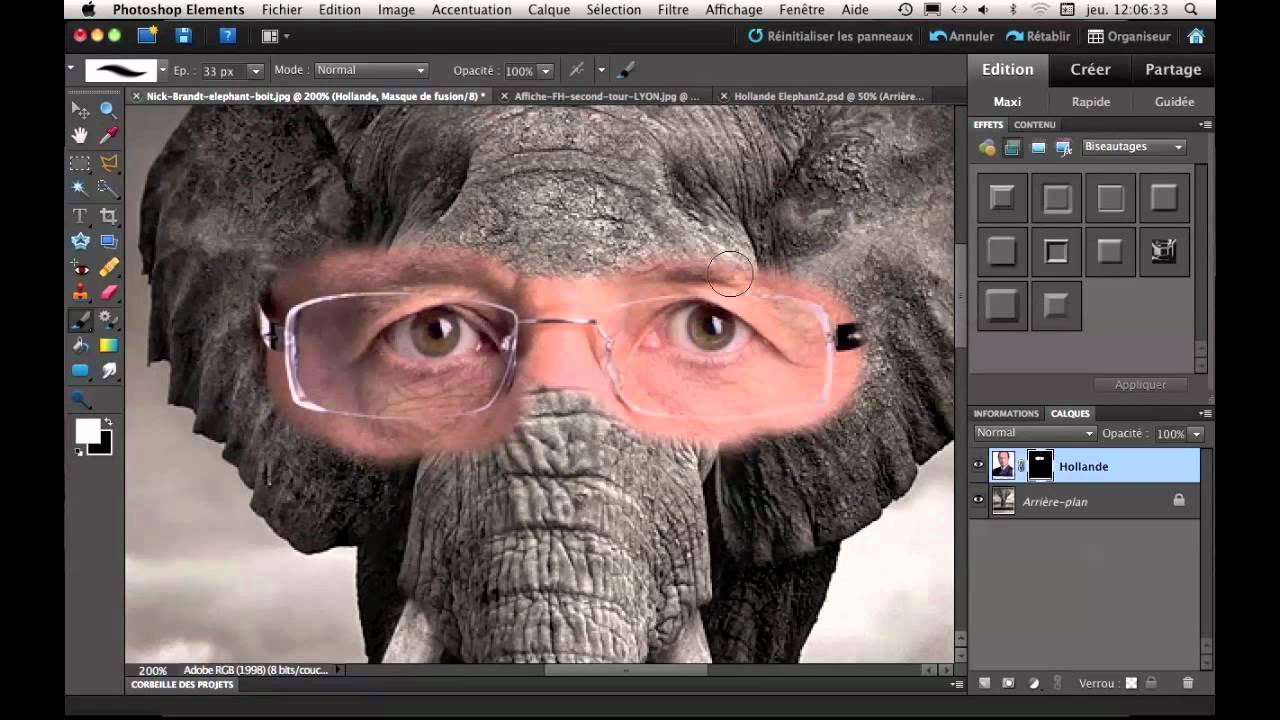The image size is (1280, 720).
Task: Select the Sponge tool
Action: (x=80, y=400)
